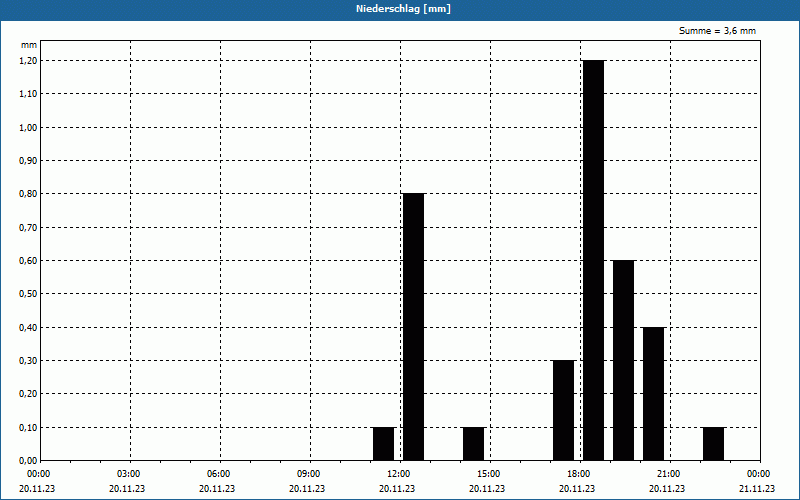This screenshot has height=500, width=800.
Task: Click the 20.11.23 date under 12:00
Action: [x=397, y=489]
